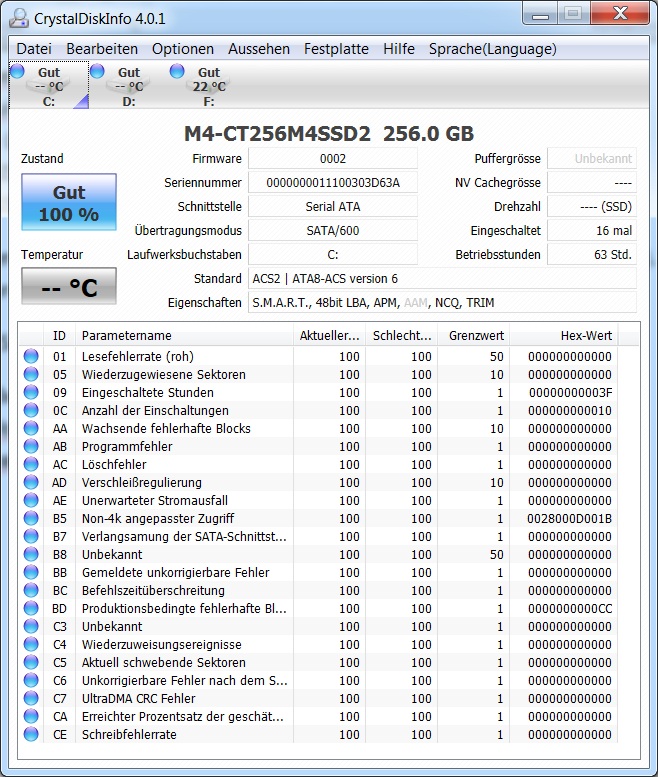Click status icon of C6 Unkorrigierbare Fehler row
The height and width of the screenshot is (777, 658).
(31, 680)
